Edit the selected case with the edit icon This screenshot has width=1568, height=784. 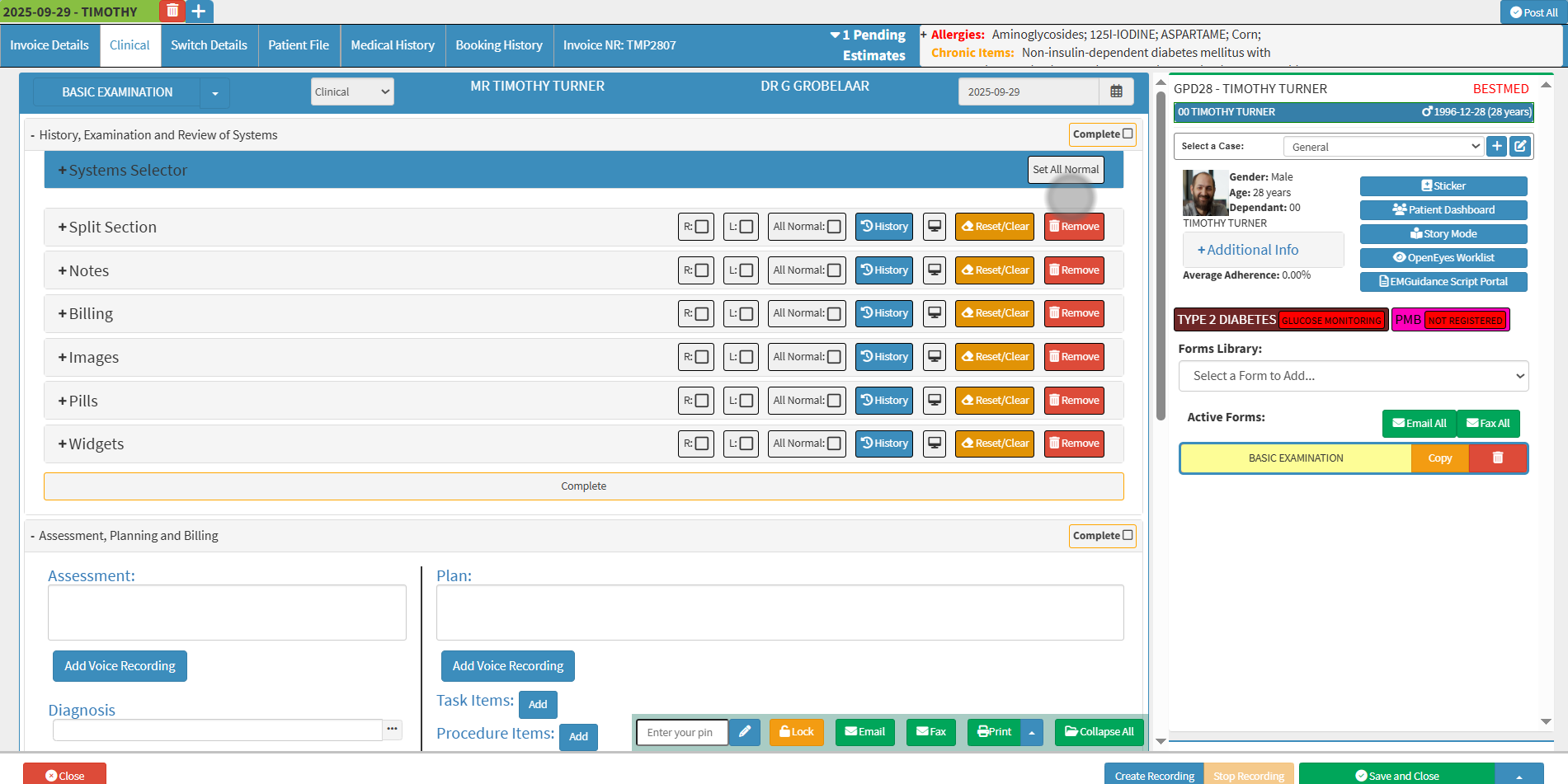pos(1520,146)
